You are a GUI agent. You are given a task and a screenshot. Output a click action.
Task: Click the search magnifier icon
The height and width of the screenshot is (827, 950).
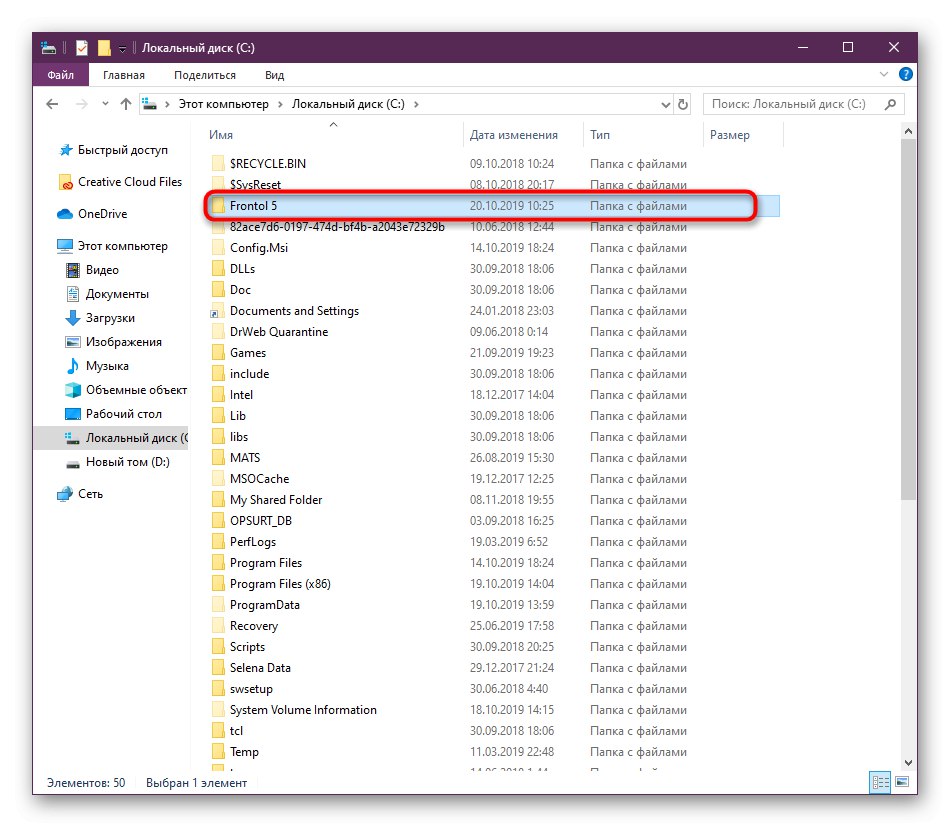pos(890,104)
